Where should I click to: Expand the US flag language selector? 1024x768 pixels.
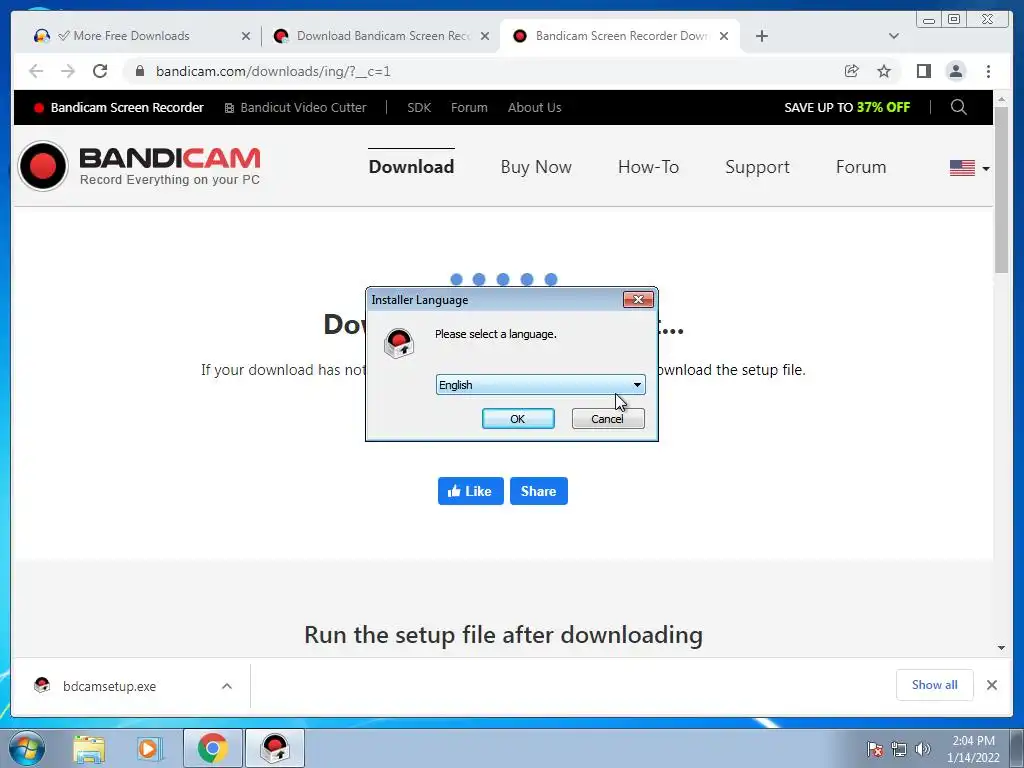[x=969, y=168]
